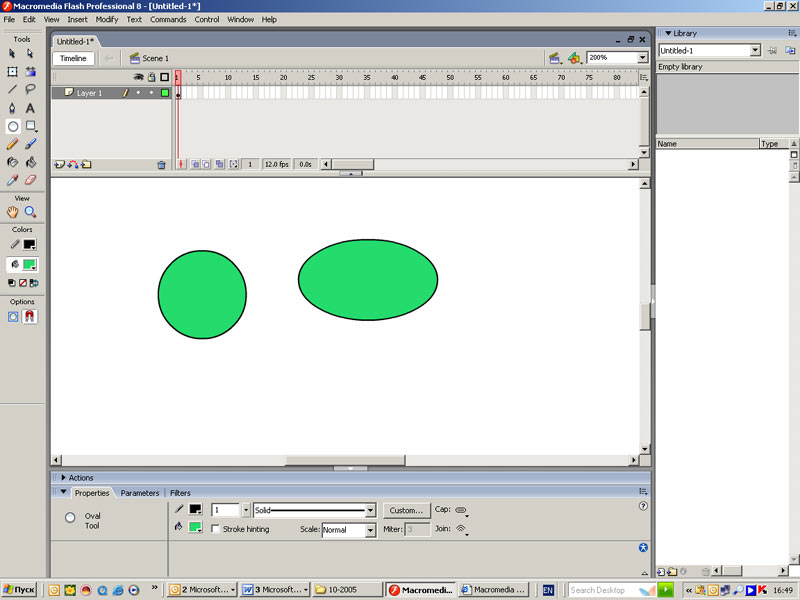Expand the Actions panel
Viewport: 800px width, 600px height.
[64, 478]
